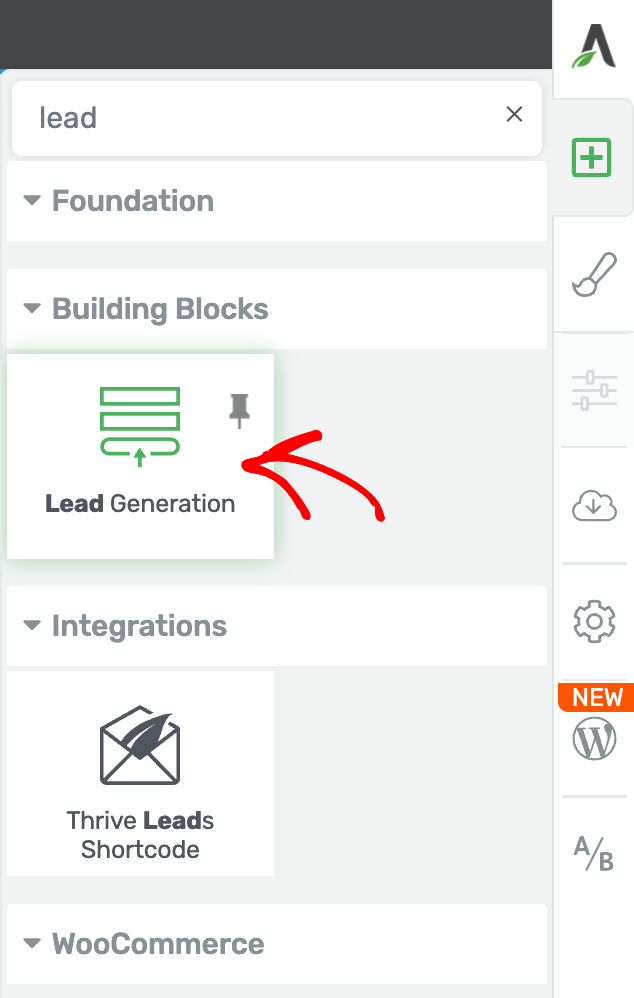Open the sliders settings panel icon
The image size is (634, 998).
(594, 390)
